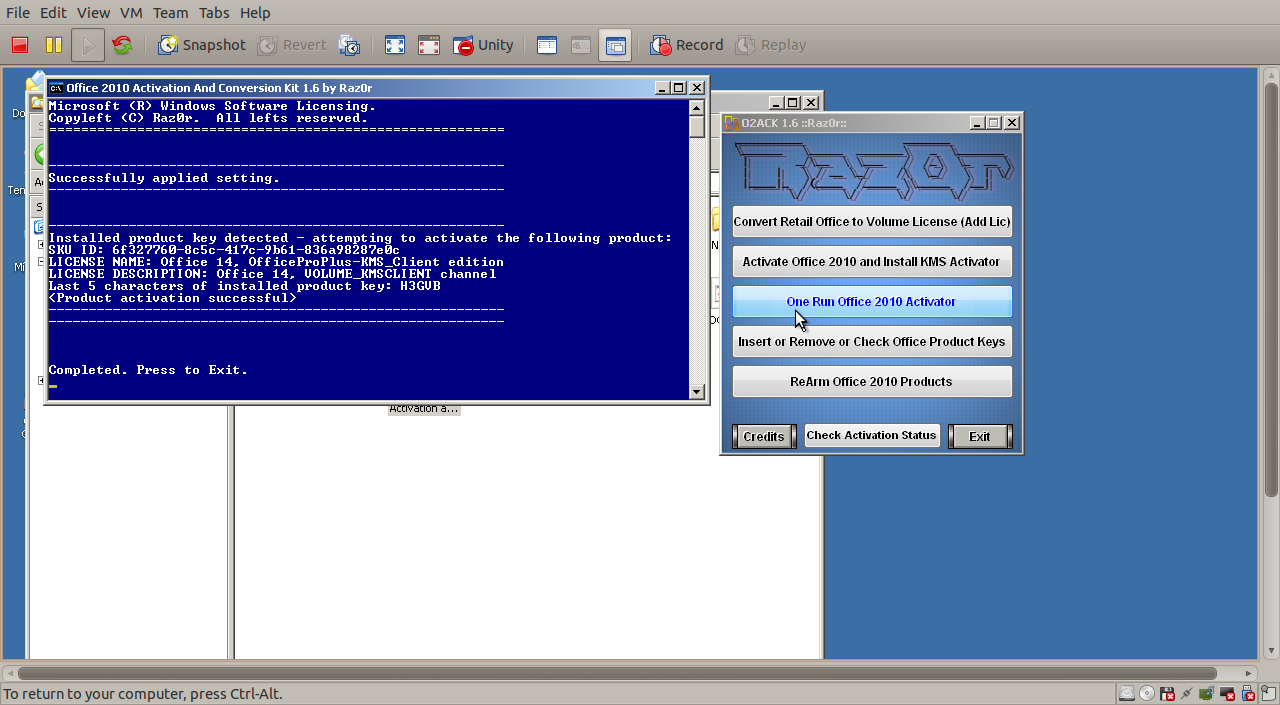Click the Check Activation Status button
Viewport: 1280px width, 705px height.
[872, 436]
